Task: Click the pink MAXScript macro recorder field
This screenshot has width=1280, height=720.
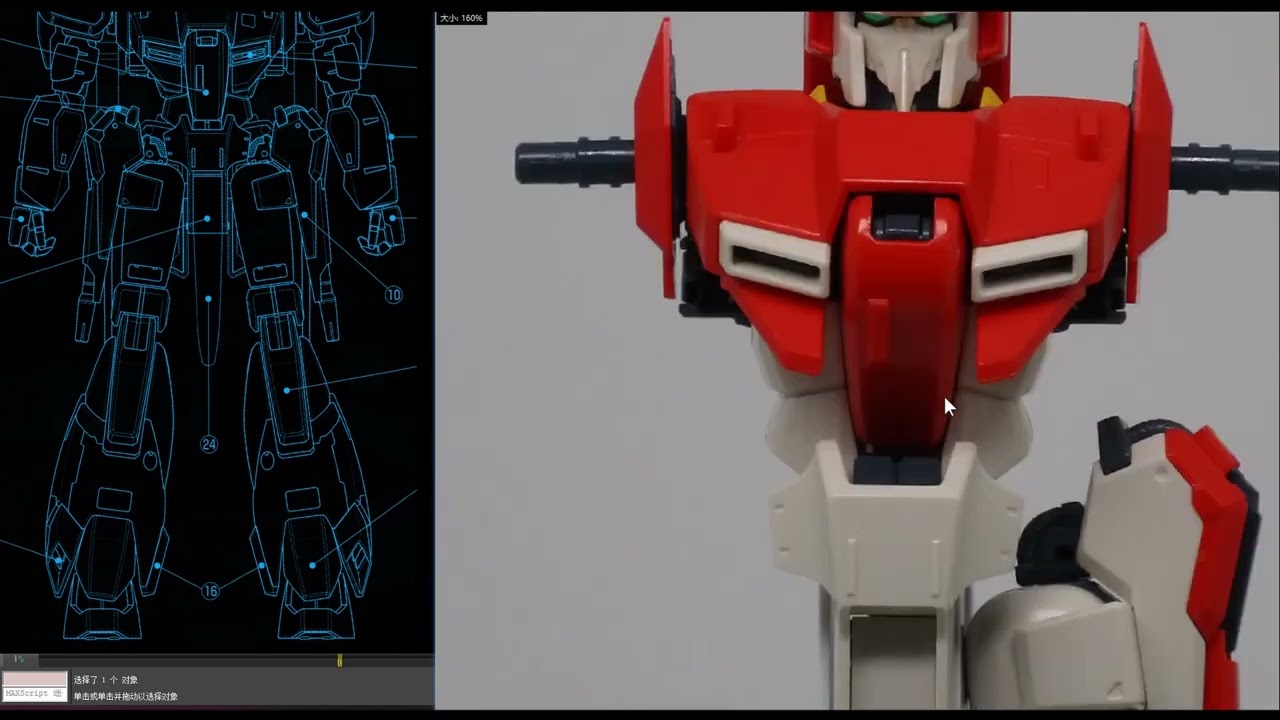Action: [x=35, y=679]
